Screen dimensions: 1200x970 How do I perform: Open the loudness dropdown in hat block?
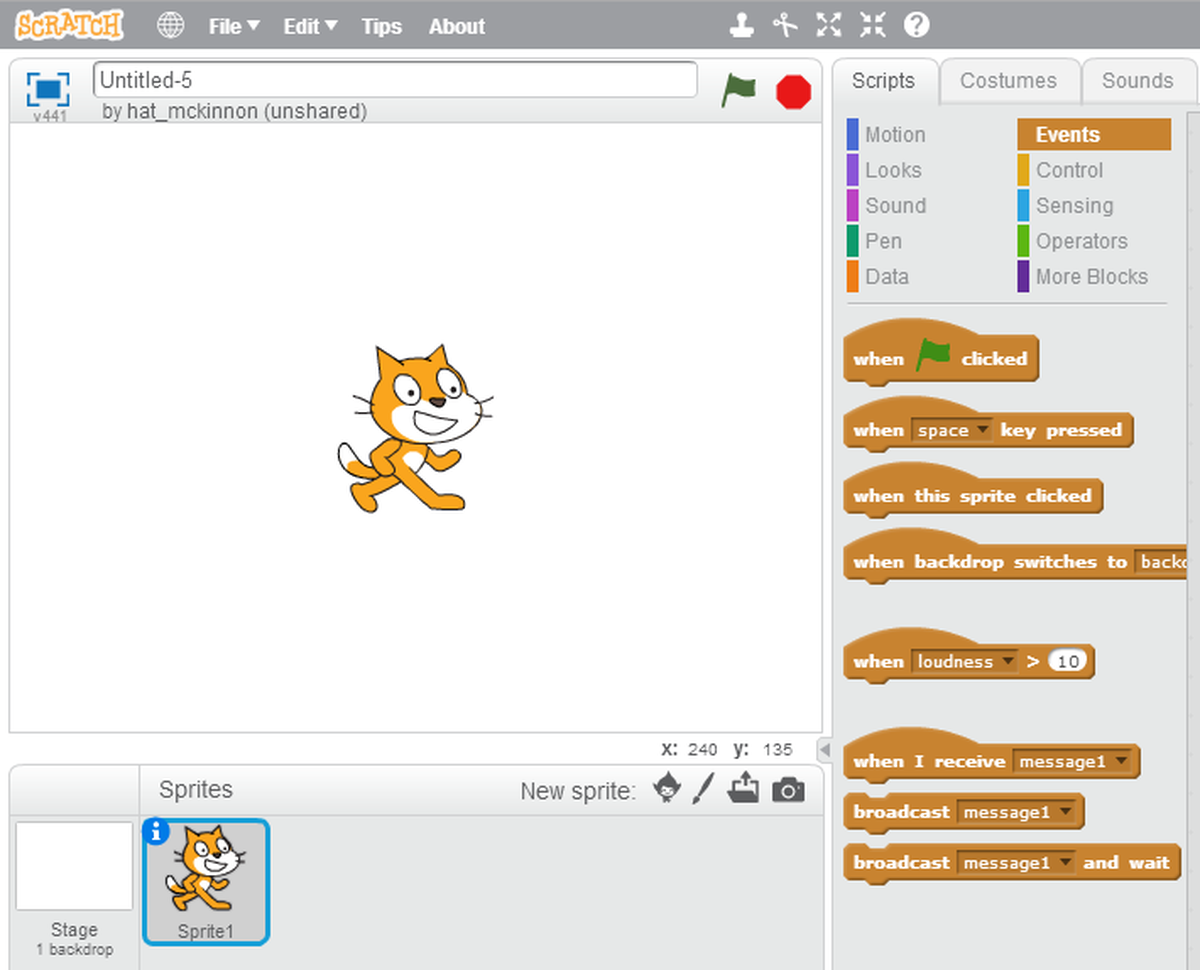[964, 662]
